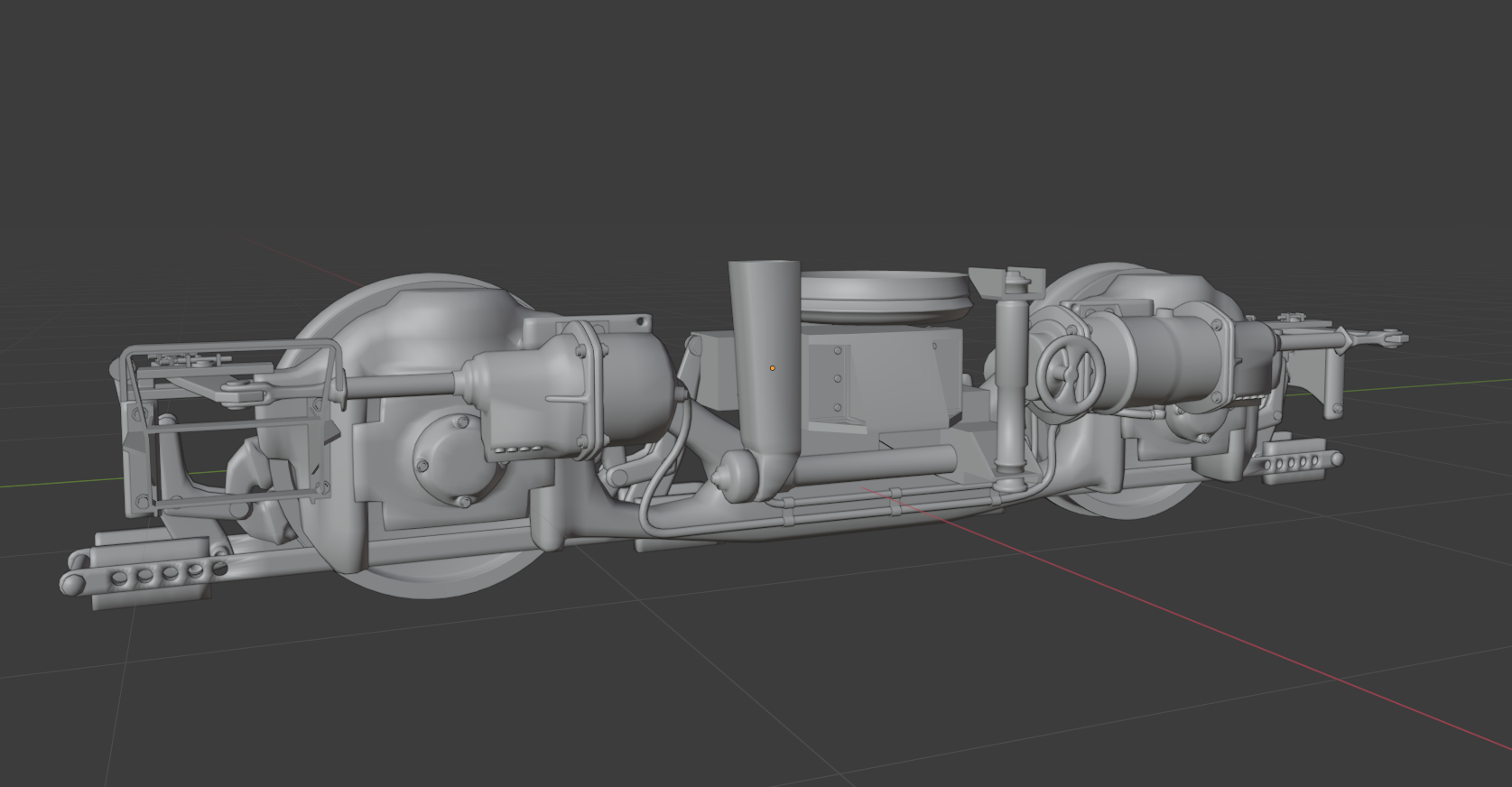This screenshot has height=787, width=1512.
Task: Select the round center bearing plate on top
Action: (885, 296)
